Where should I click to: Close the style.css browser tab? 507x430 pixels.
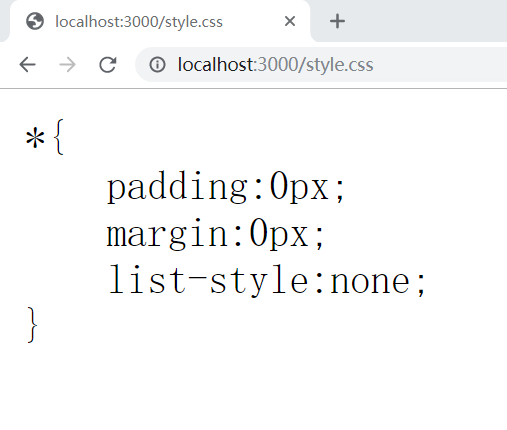click(x=290, y=21)
